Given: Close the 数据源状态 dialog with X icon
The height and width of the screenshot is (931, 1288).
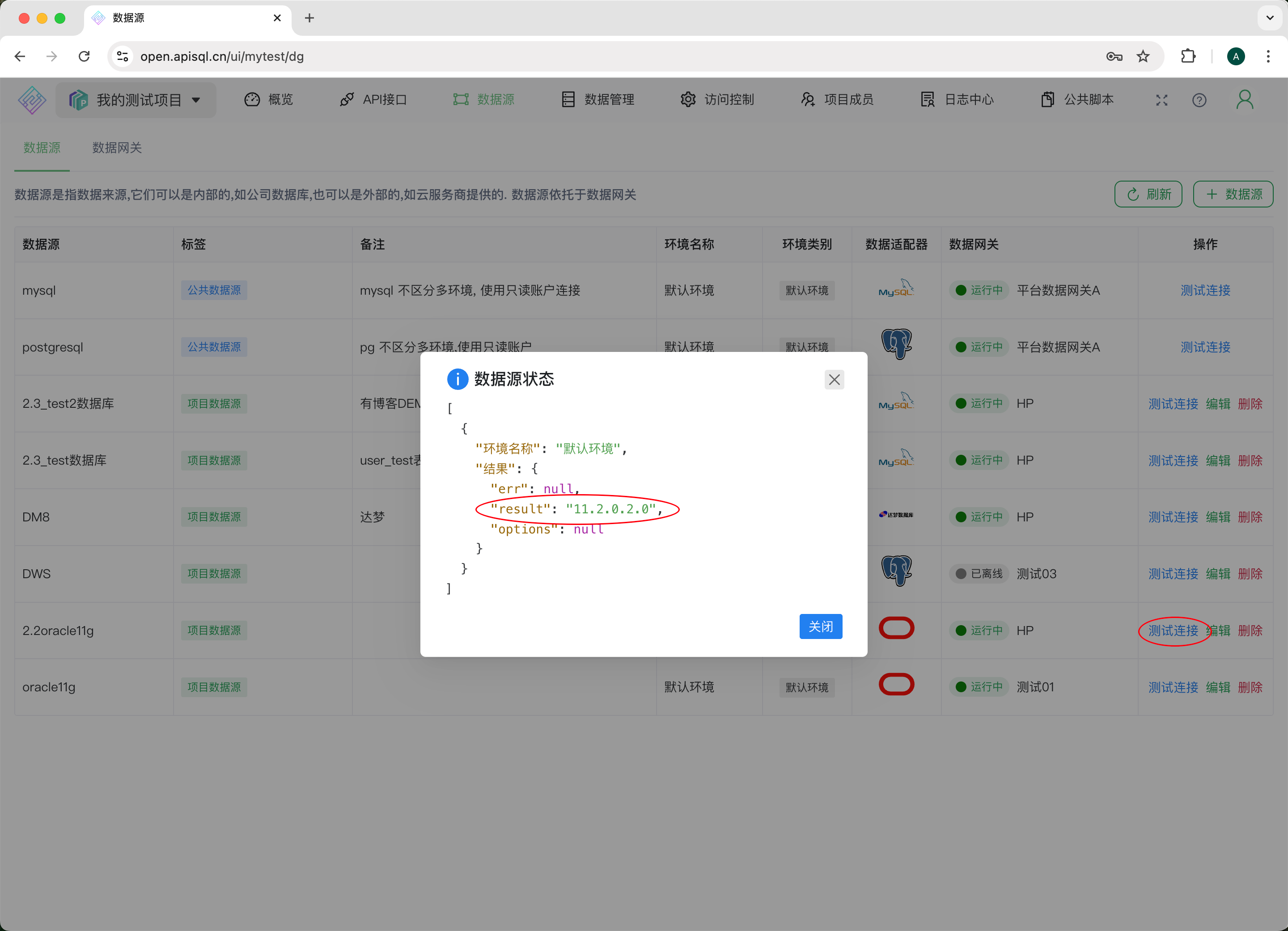Looking at the screenshot, I should 834,379.
